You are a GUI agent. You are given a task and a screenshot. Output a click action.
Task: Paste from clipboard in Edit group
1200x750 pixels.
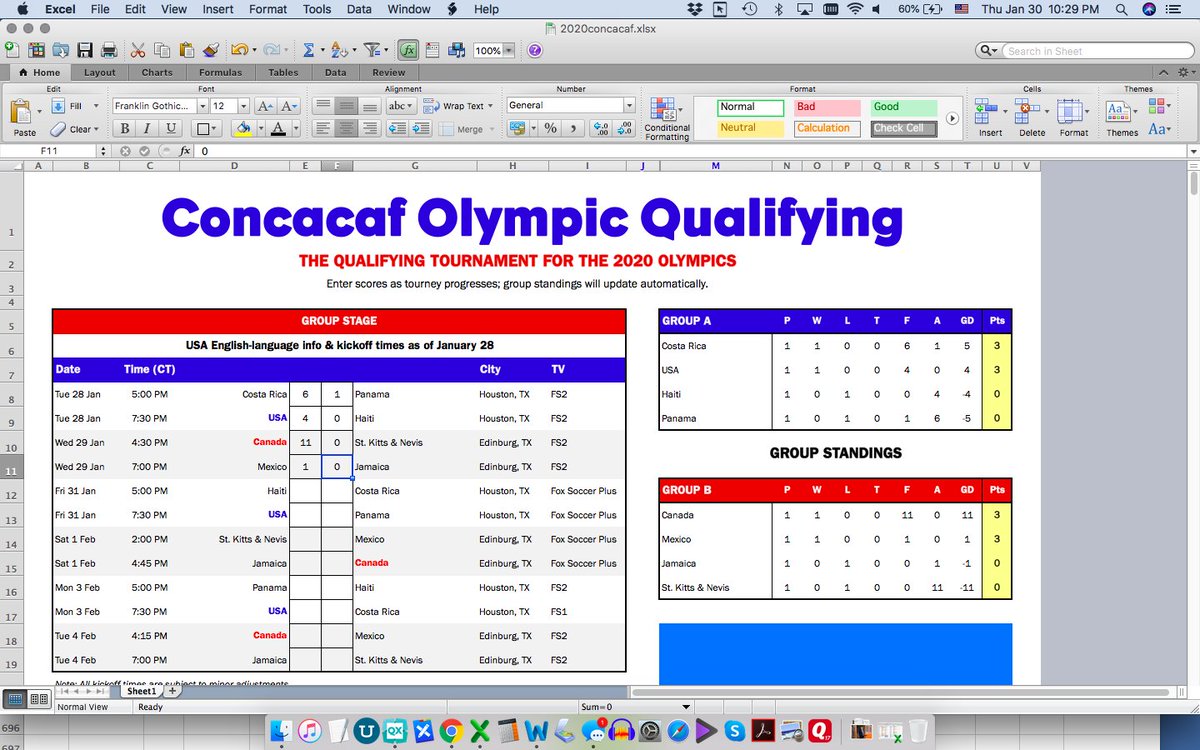(x=25, y=119)
